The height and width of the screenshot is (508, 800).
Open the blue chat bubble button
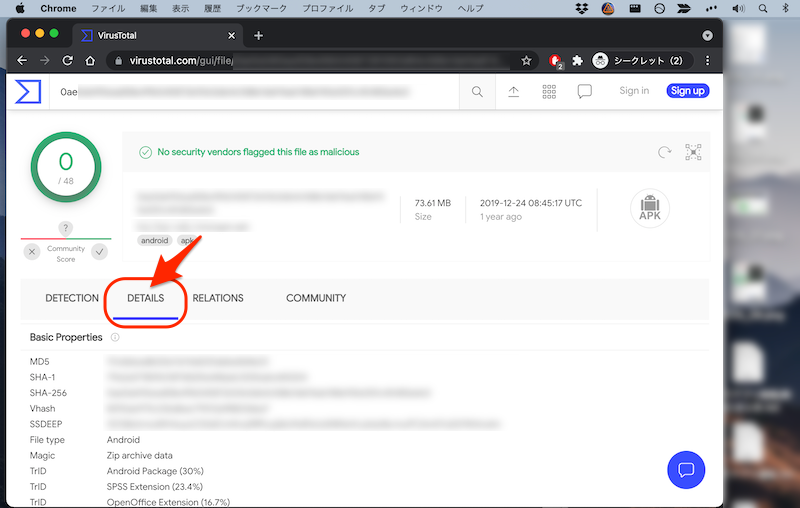coord(686,468)
